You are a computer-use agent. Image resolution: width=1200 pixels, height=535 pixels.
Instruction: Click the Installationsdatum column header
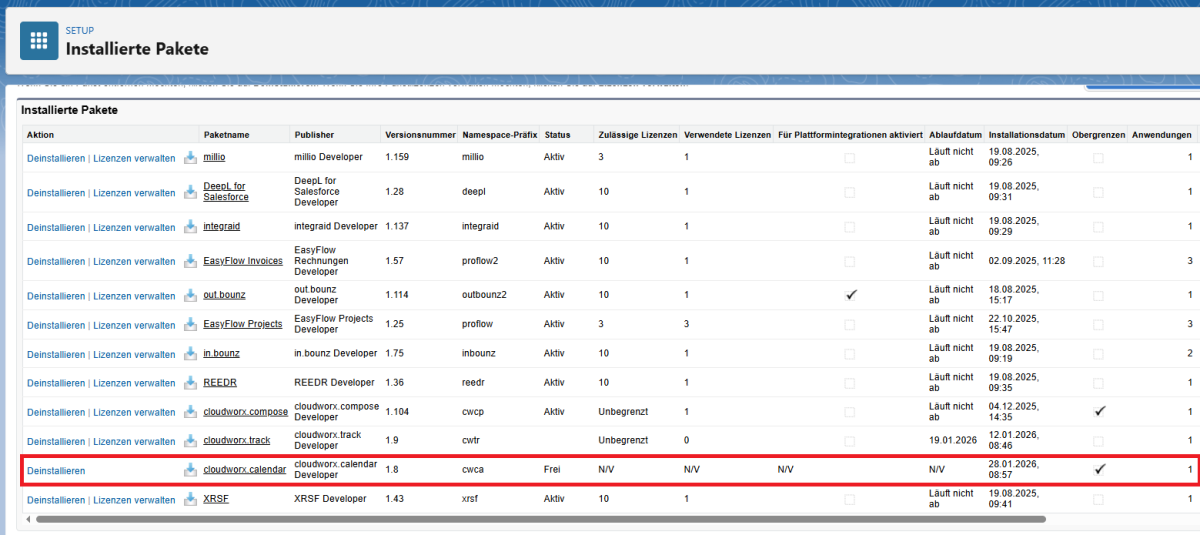point(1027,134)
